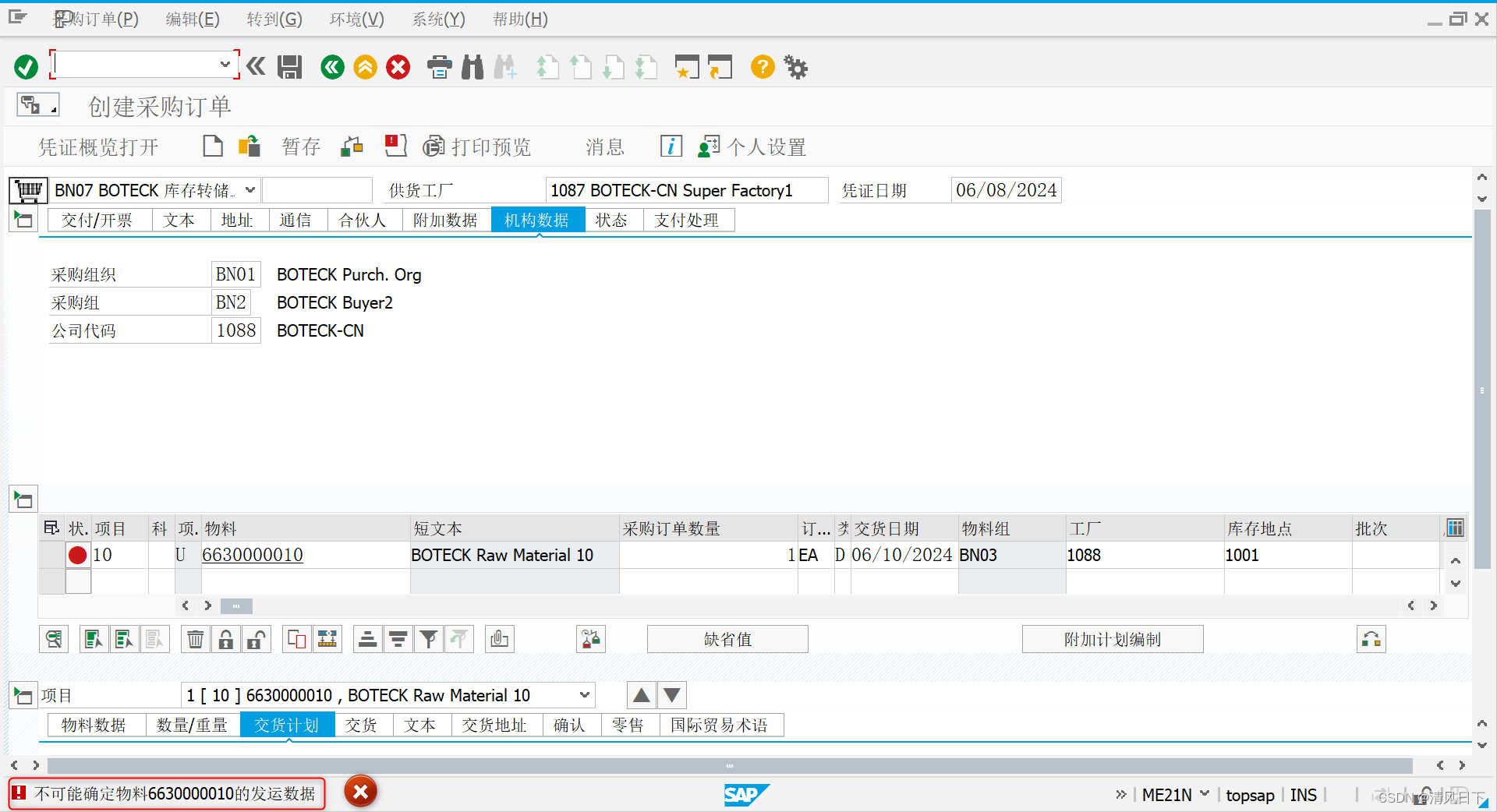1497x812 pixels.
Task: Expand the BN07 order type dropdown
Action: tap(250, 190)
